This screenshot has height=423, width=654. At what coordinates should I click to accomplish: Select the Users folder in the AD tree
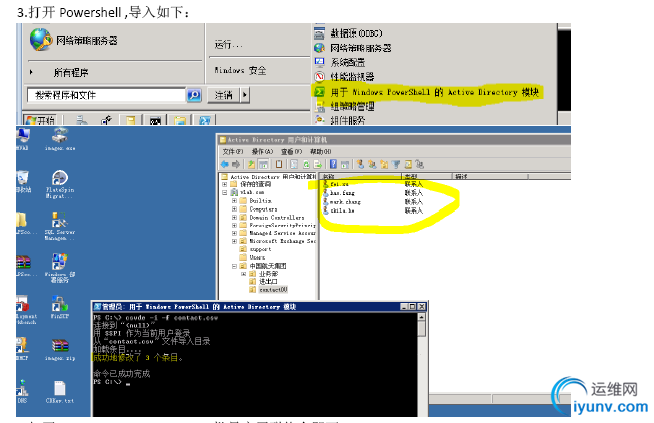pyautogui.click(x=253, y=257)
